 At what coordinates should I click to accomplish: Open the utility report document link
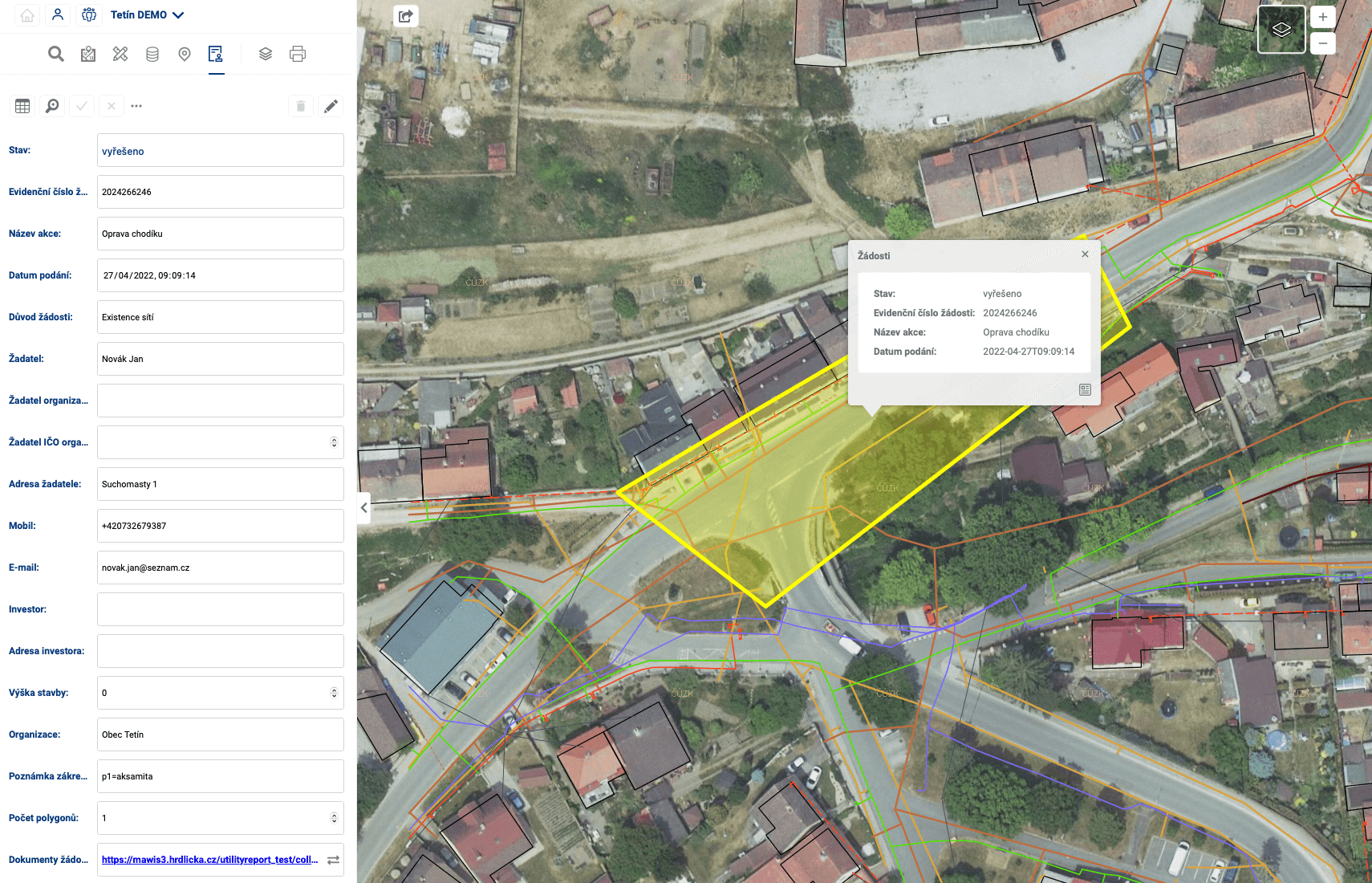[x=209, y=860]
